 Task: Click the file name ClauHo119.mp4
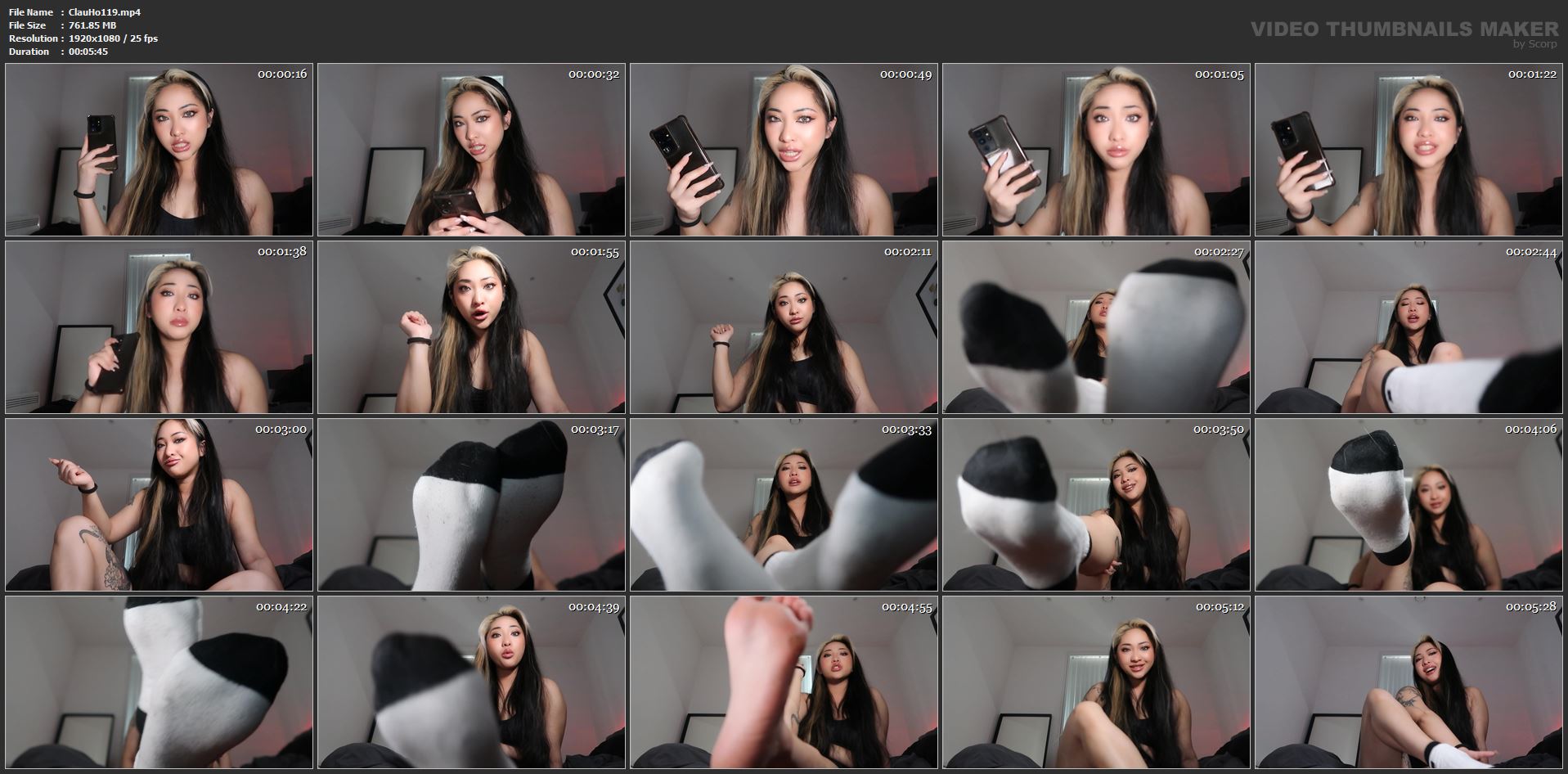click(105, 12)
